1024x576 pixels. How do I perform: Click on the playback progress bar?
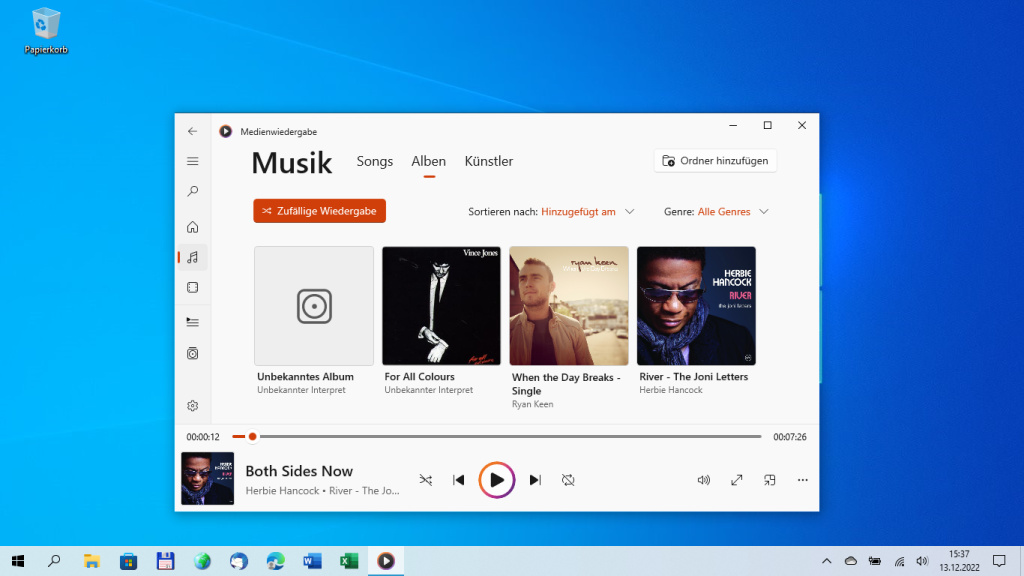500,436
